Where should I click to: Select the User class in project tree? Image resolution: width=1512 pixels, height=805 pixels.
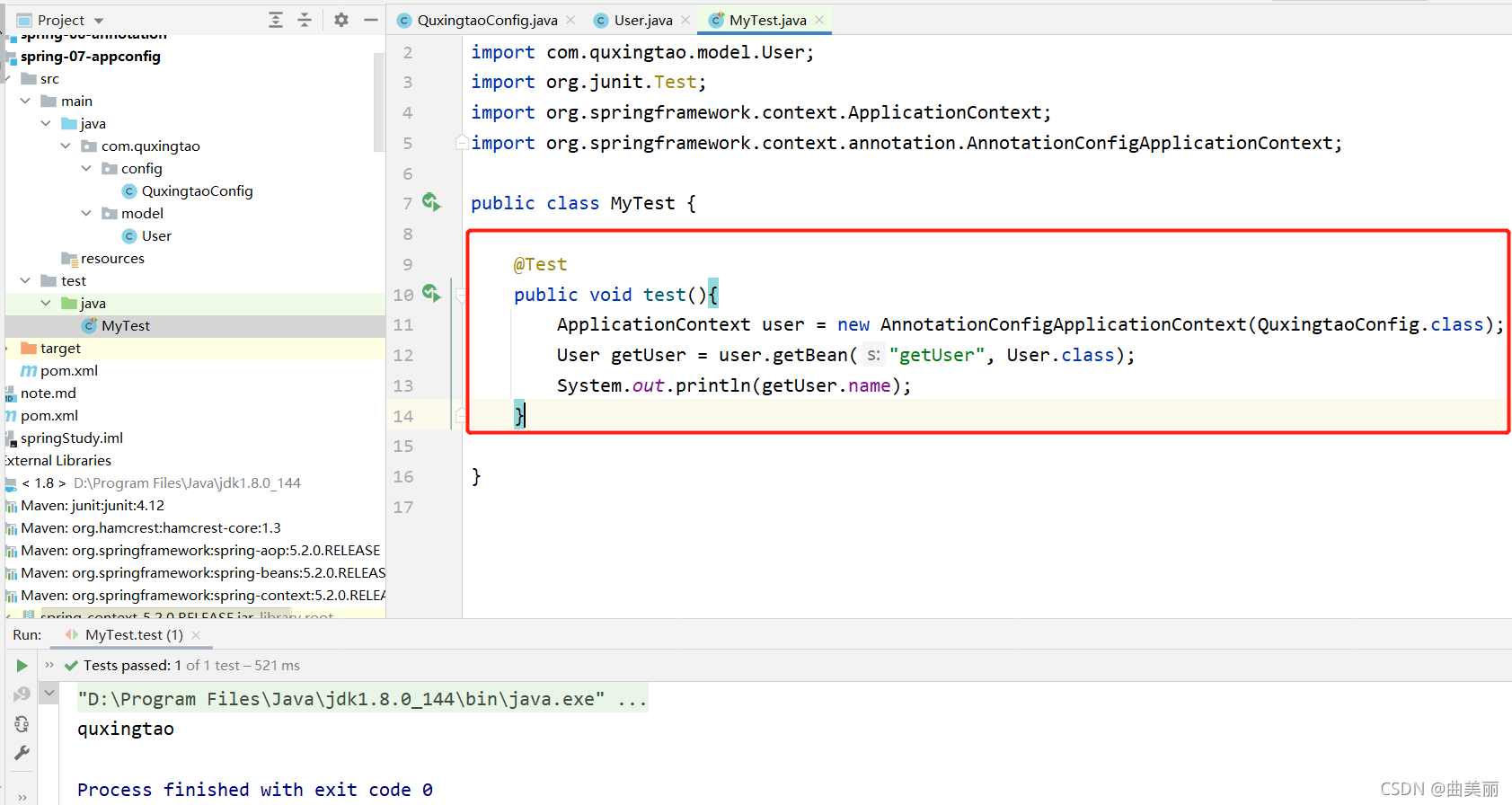(x=155, y=235)
